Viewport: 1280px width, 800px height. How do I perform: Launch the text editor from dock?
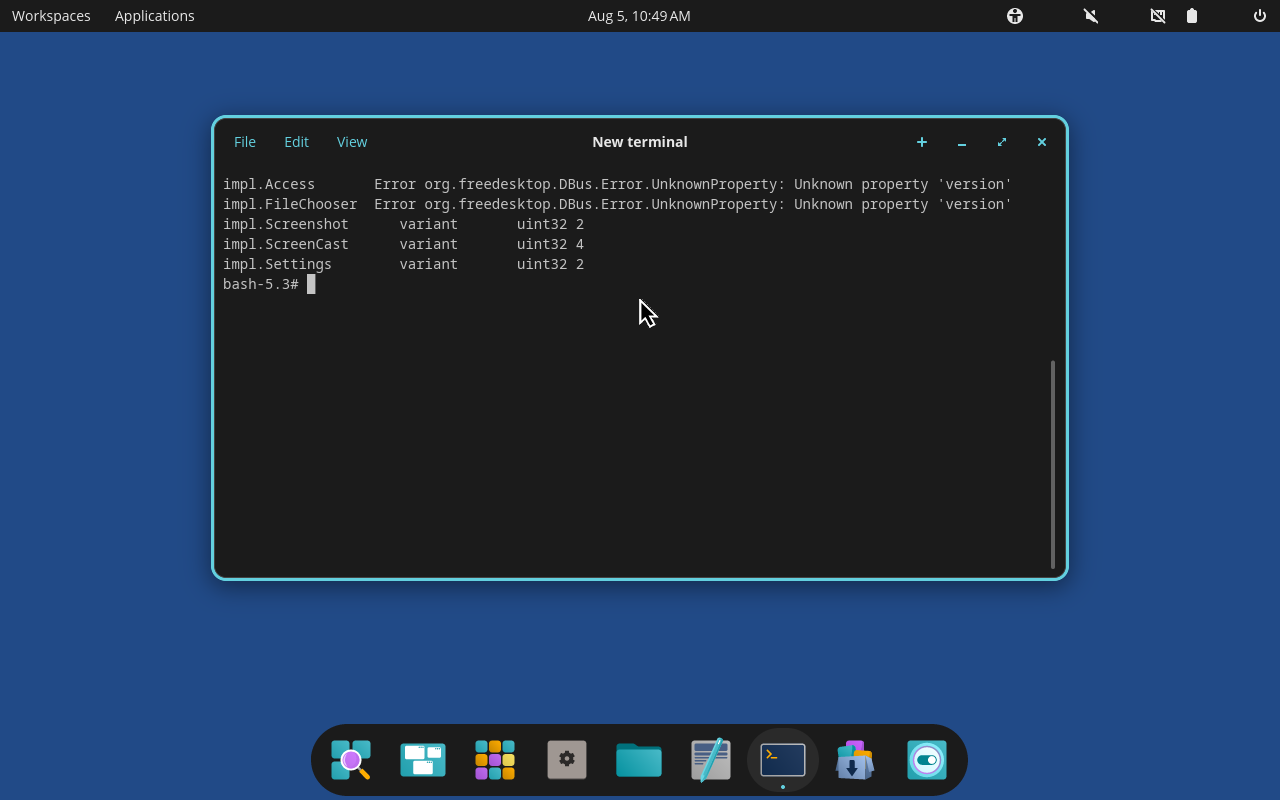(711, 760)
